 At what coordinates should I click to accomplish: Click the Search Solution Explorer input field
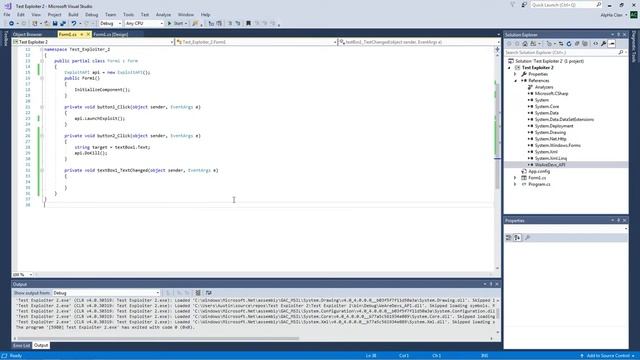[561, 53]
